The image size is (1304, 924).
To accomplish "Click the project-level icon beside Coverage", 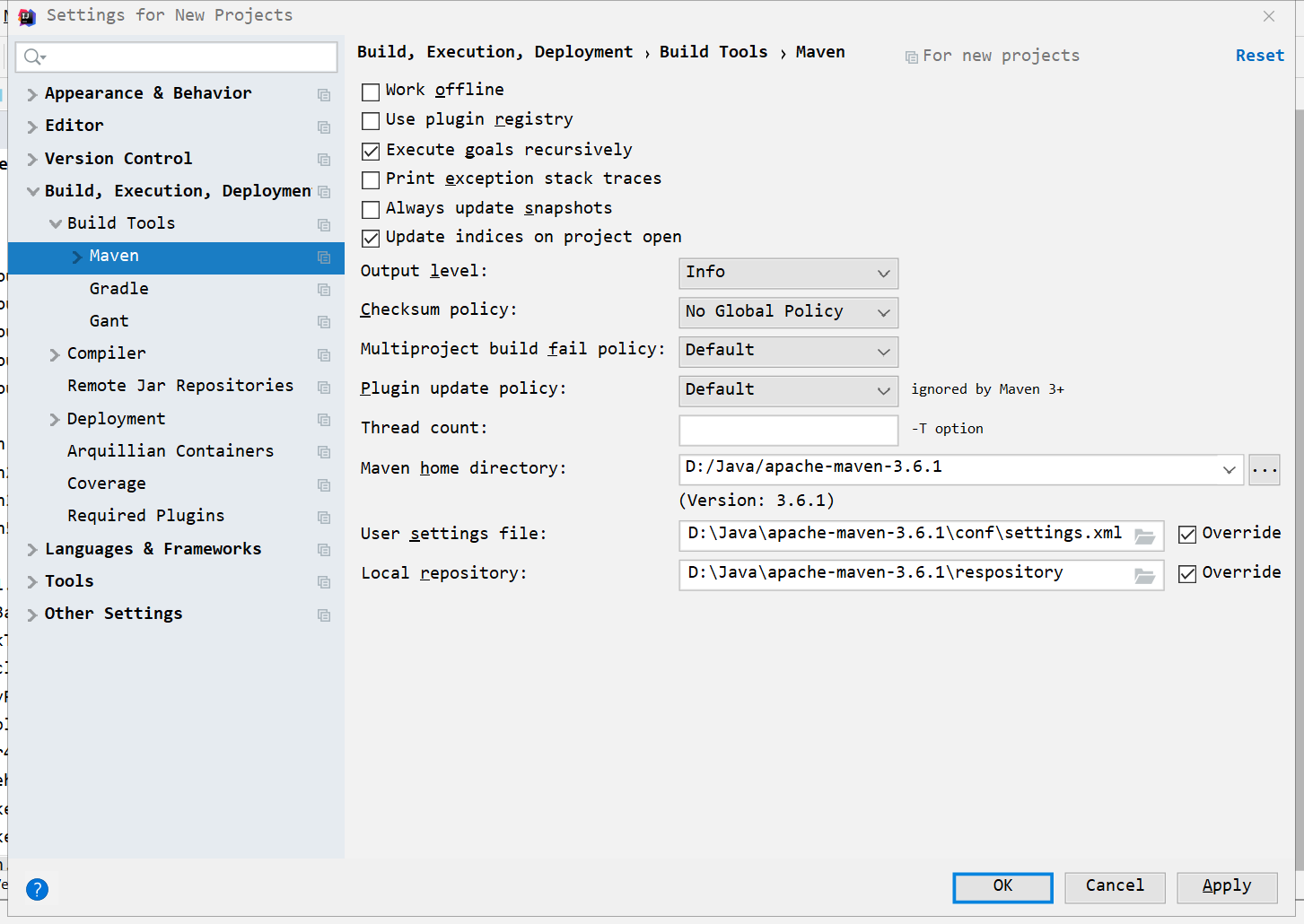I will point(324,484).
